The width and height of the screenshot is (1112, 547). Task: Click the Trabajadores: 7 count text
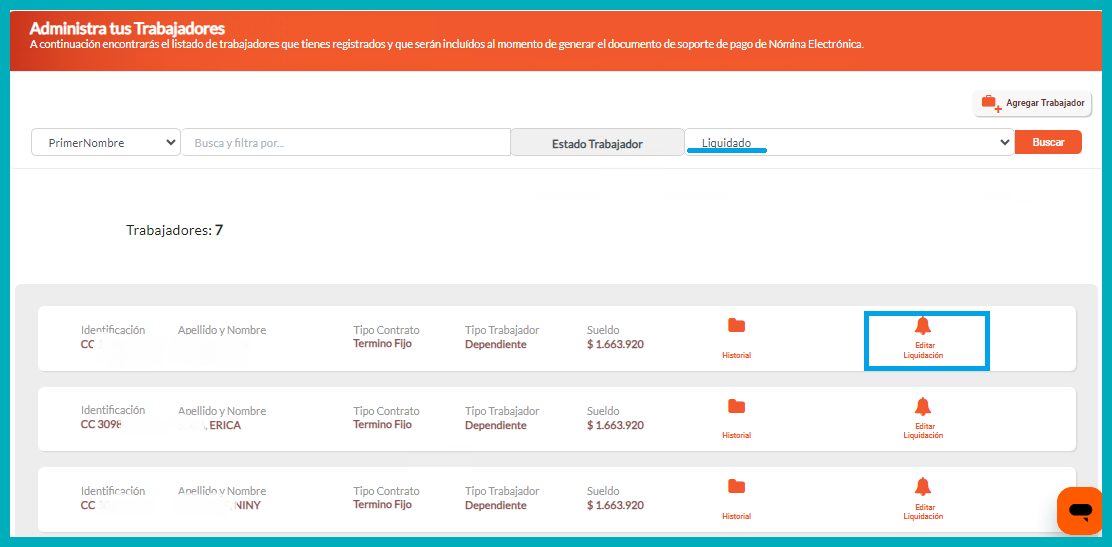(x=174, y=230)
